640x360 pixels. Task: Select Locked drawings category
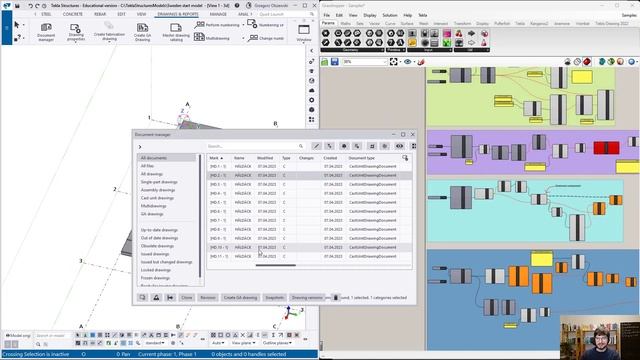(156, 270)
